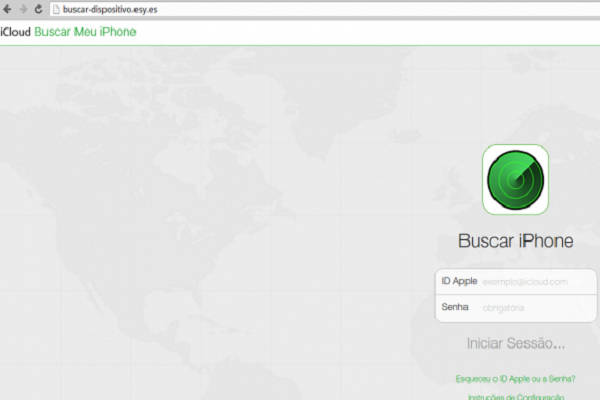Image resolution: width=600 pixels, height=400 pixels.
Task: Select the buscar-dispositivo.esy.es address bar
Action: [324, 10]
